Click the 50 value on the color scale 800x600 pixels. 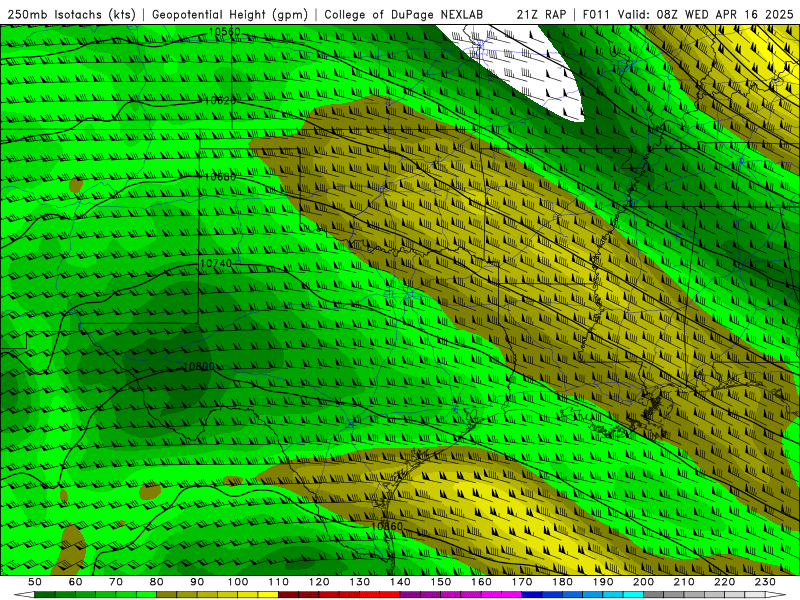pyautogui.click(x=35, y=582)
